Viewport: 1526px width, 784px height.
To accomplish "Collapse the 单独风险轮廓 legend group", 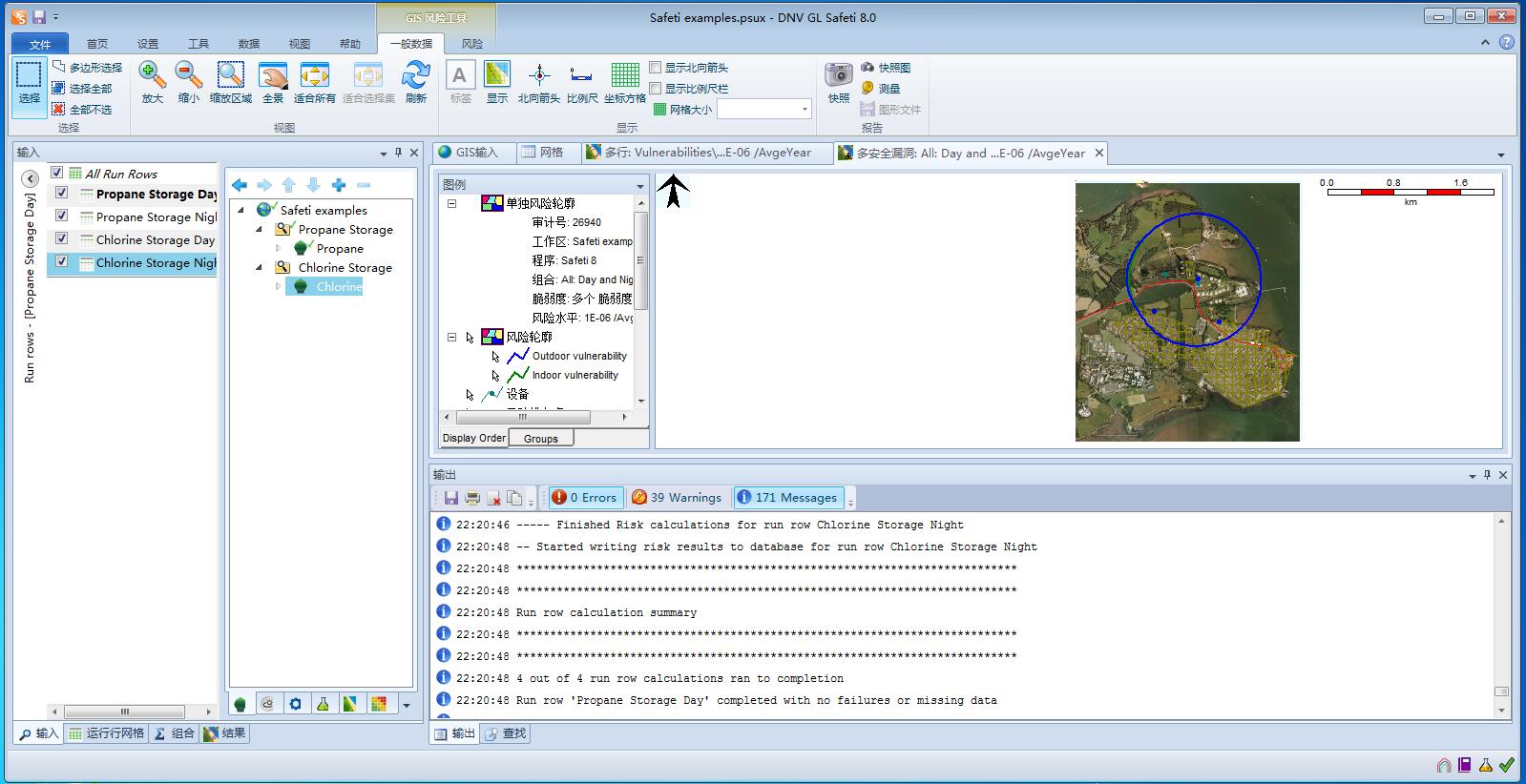I will (x=452, y=203).
